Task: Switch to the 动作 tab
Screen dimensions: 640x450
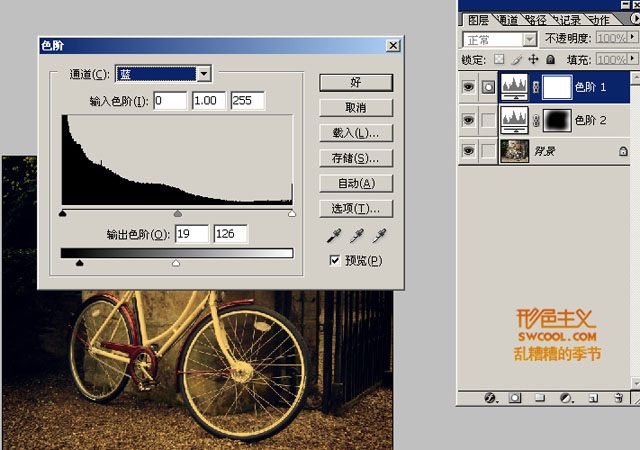Action: pyautogui.click(x=599, y=20)
